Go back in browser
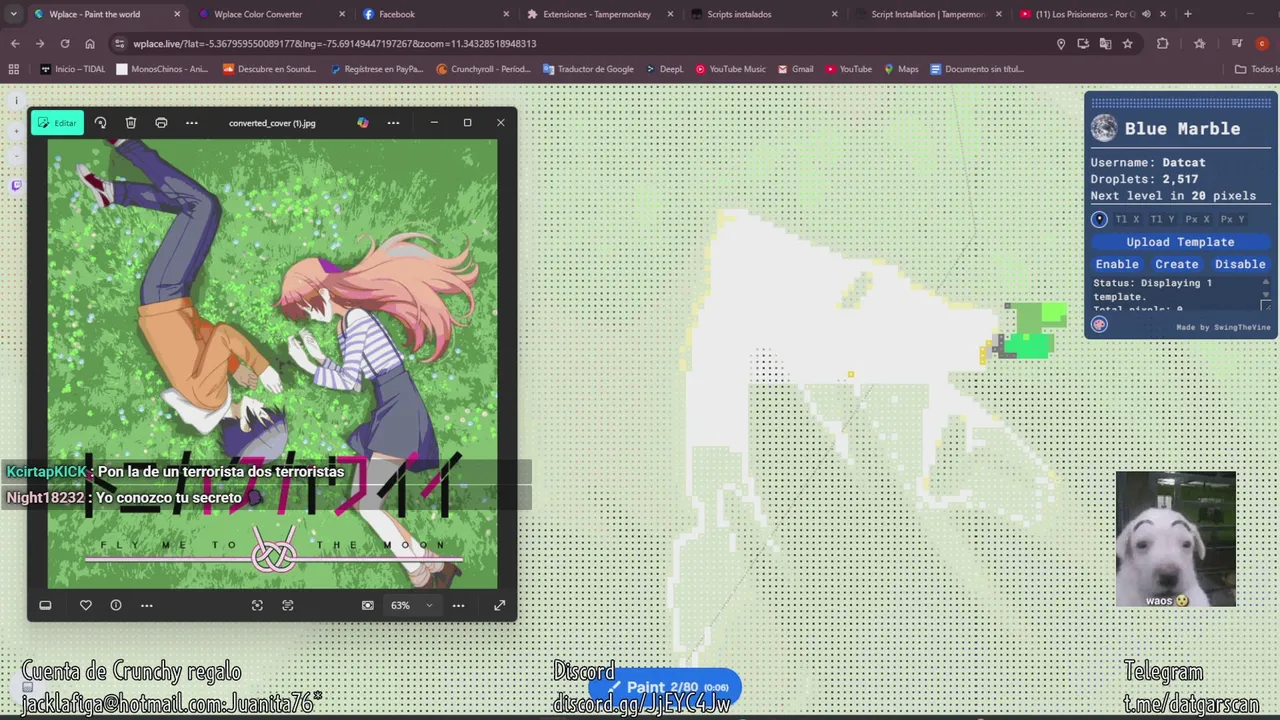Screen dimensions: 1280x720 click(15, 44)
